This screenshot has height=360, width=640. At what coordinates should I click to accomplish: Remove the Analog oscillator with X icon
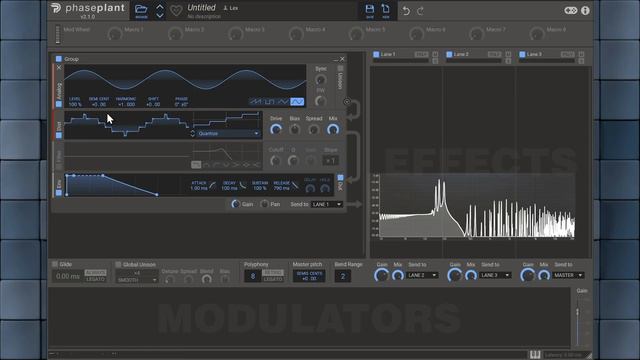[x=59, y=67]
